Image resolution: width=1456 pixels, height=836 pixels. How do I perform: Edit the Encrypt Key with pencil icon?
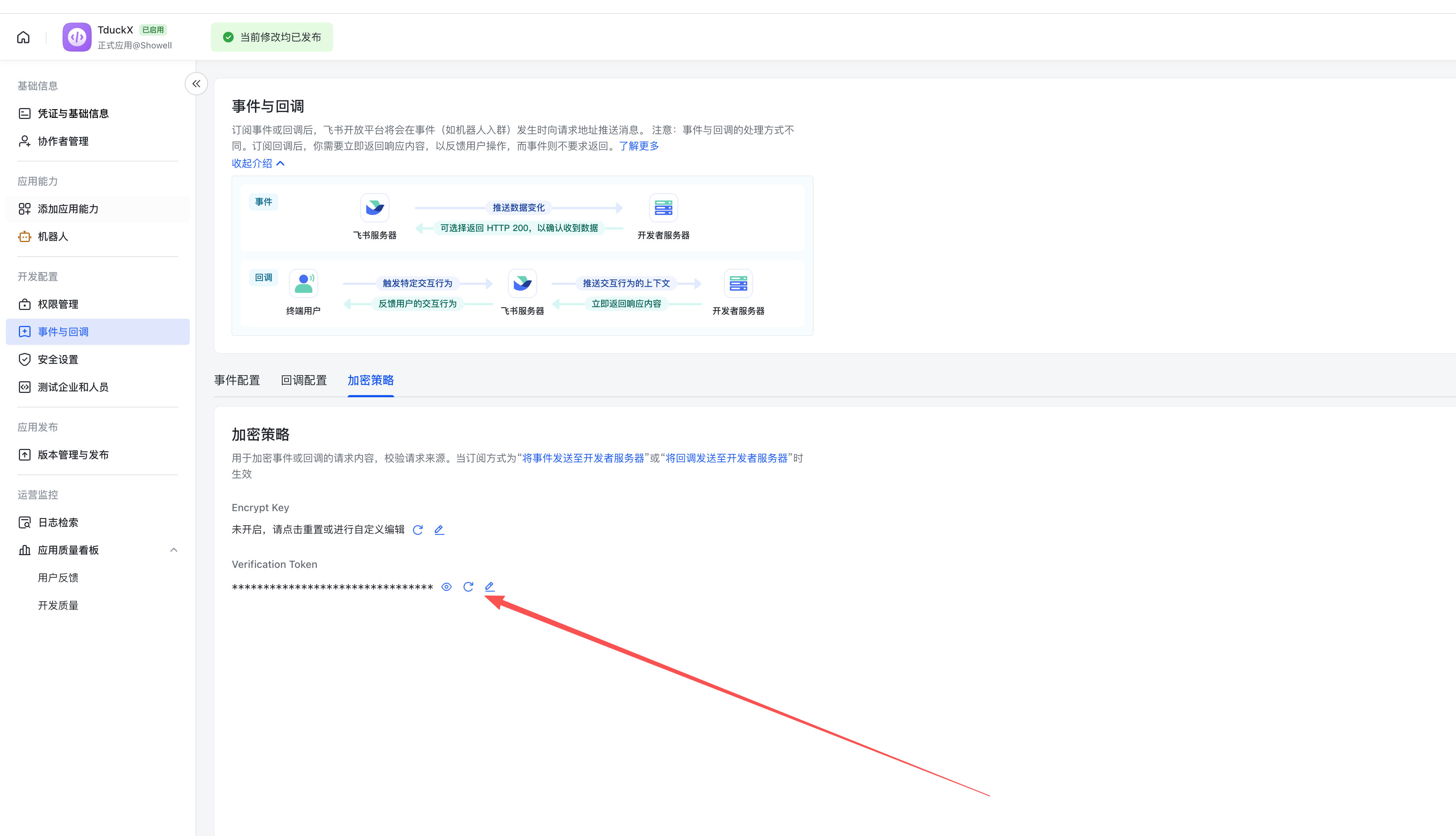[439, 530]
